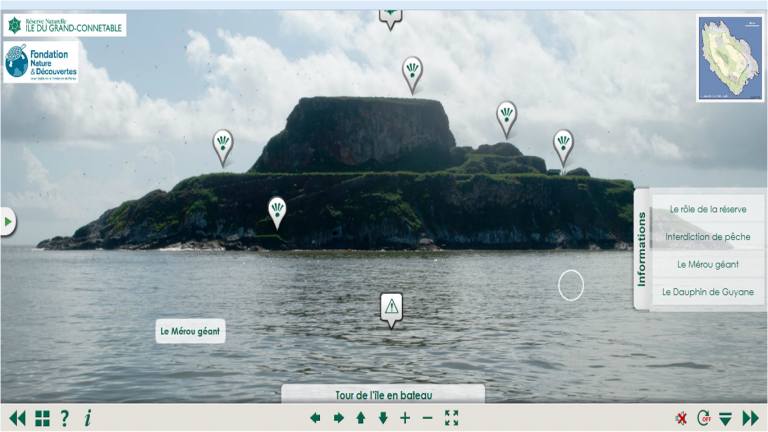Screen dimensions: 768x432
Task: Toggle sound mute icon
Action: 681,418
